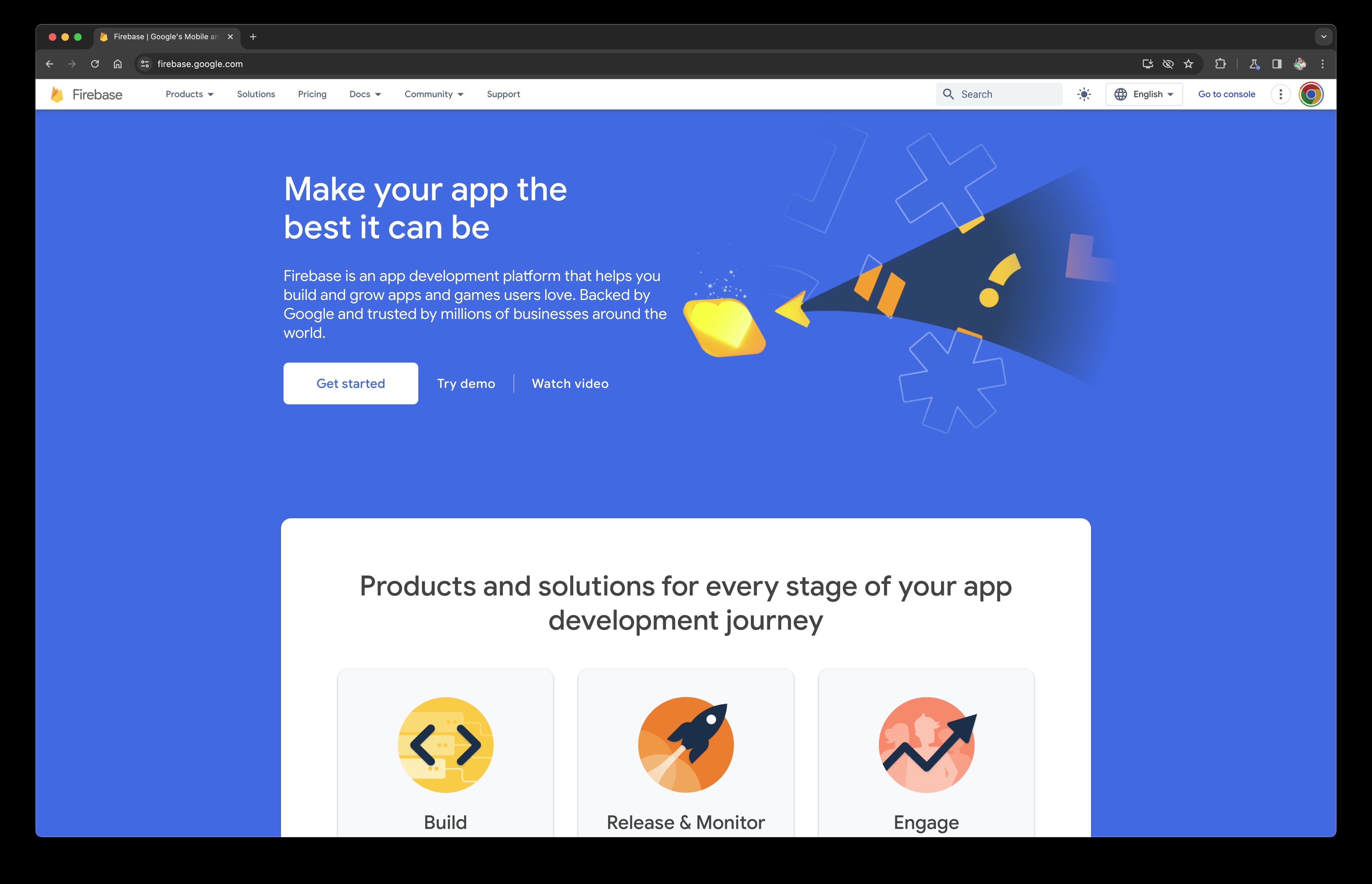The height and width of the screenshot is (884, 1372).
Task: Expand the Docs dropdown menu
Action: (x=365, y=94)
